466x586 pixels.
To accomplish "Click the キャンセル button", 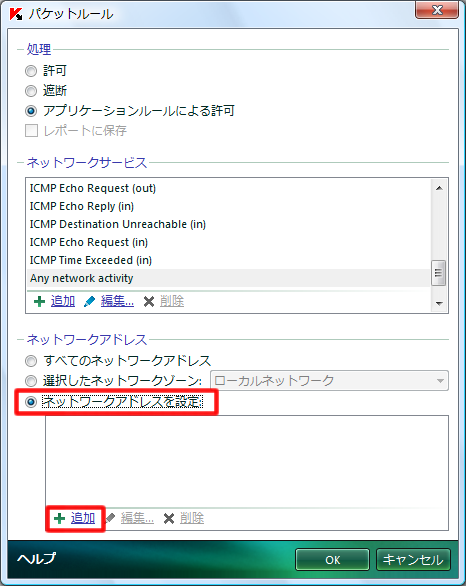I will pos(413,559).
